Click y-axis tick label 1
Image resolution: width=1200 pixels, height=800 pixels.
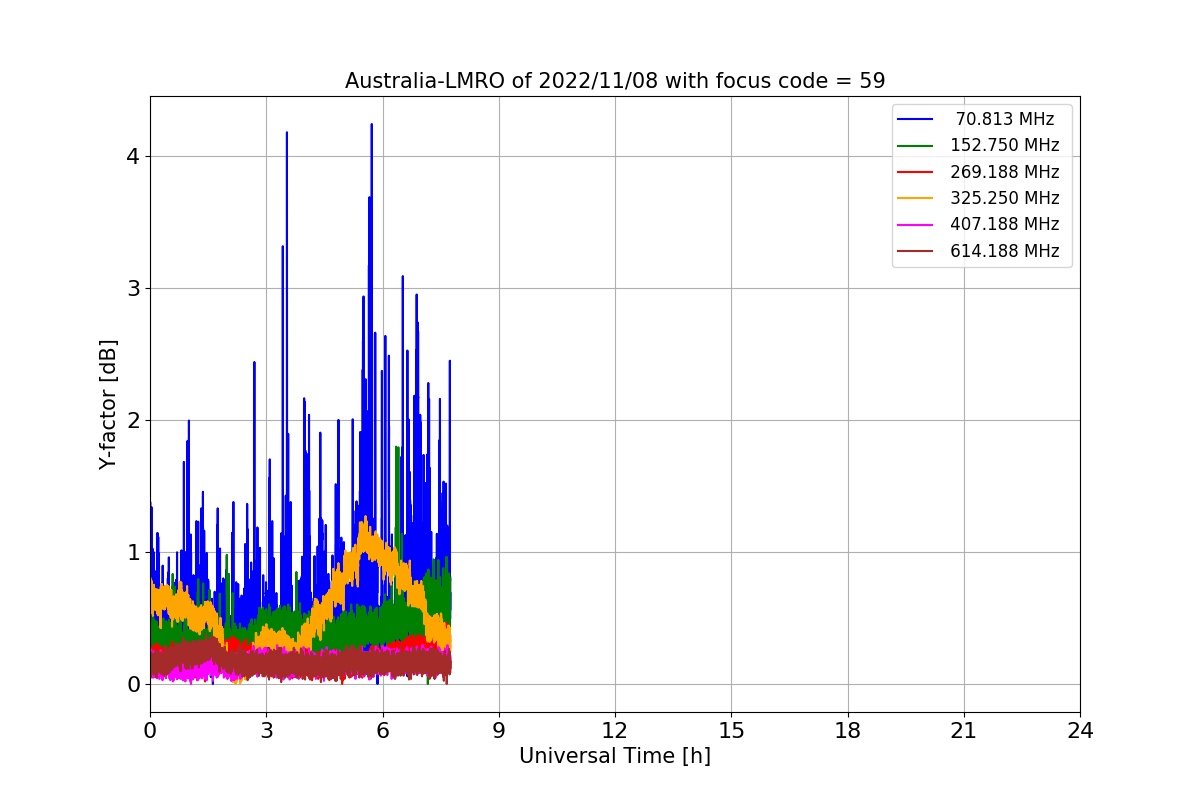tap(132, 552)
